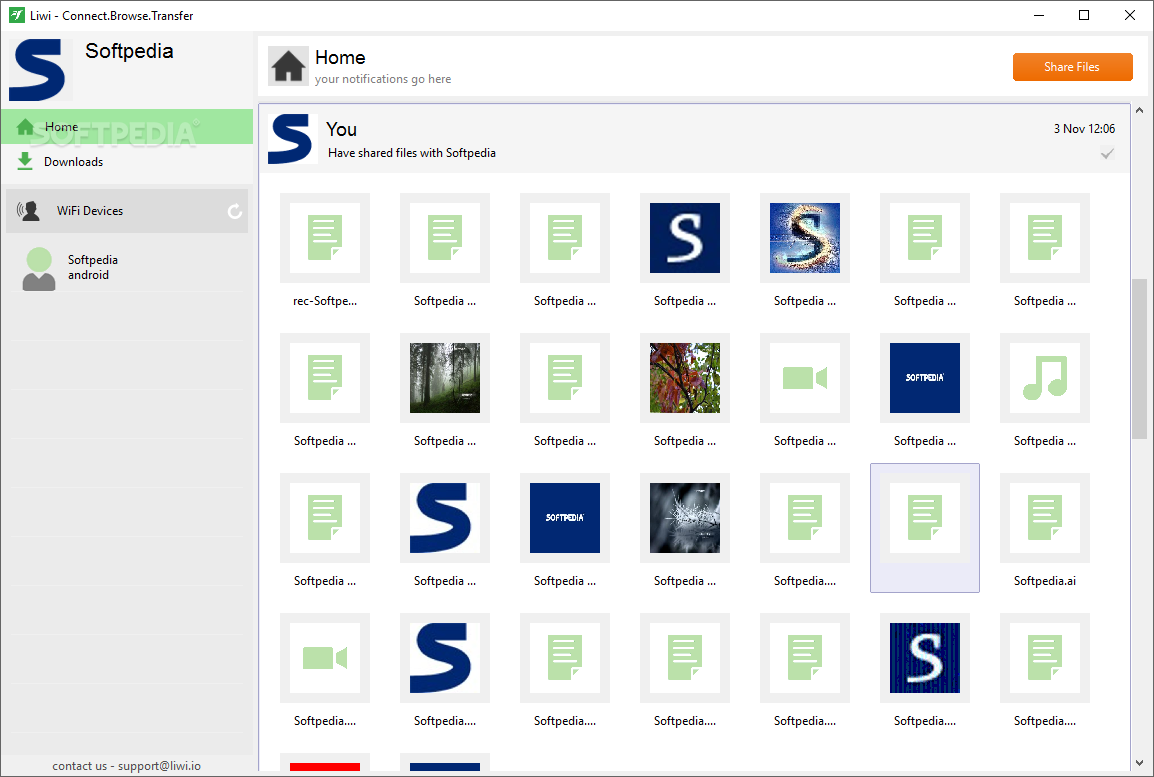Click the WiFi Devices person icon

click(28, 210)
